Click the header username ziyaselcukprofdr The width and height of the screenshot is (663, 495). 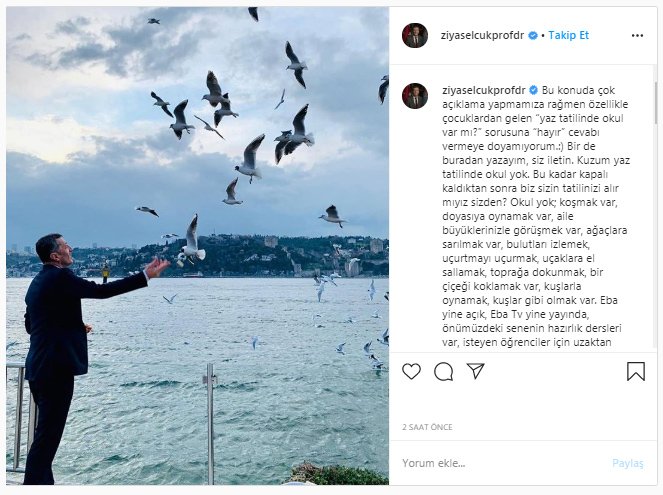(482, 36)
